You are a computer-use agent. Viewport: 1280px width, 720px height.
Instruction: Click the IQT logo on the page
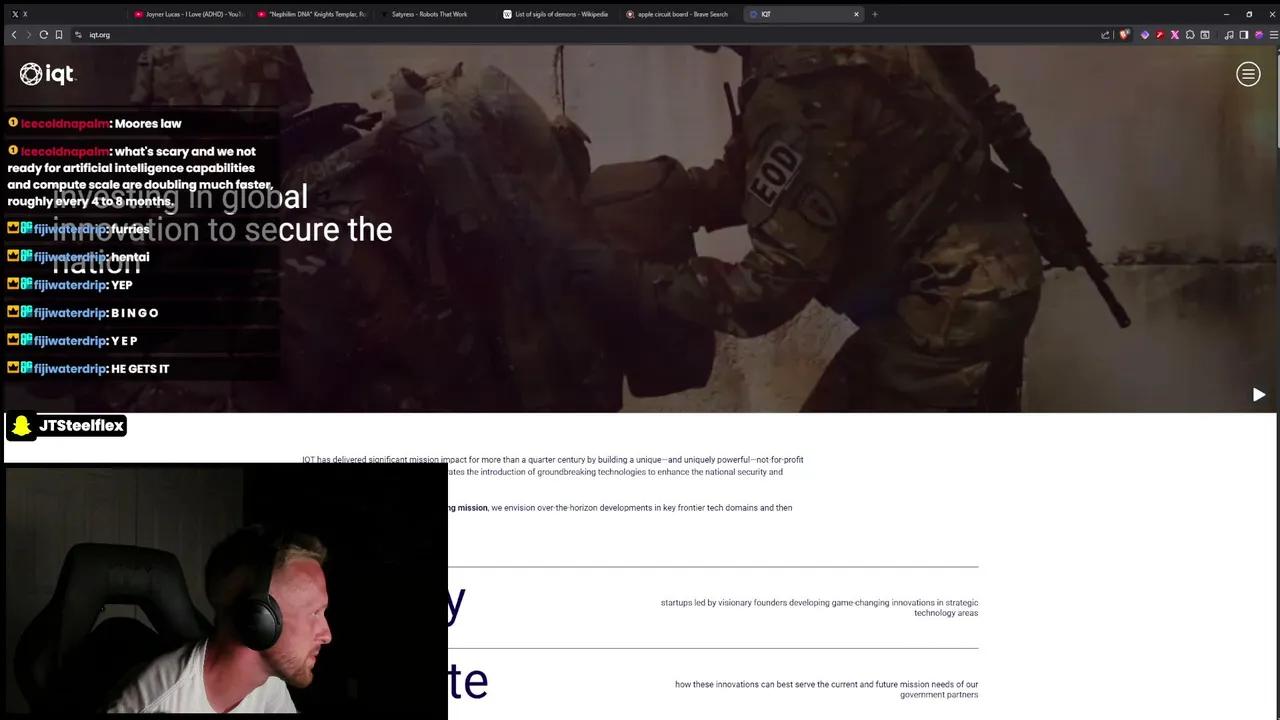(47, 74)
